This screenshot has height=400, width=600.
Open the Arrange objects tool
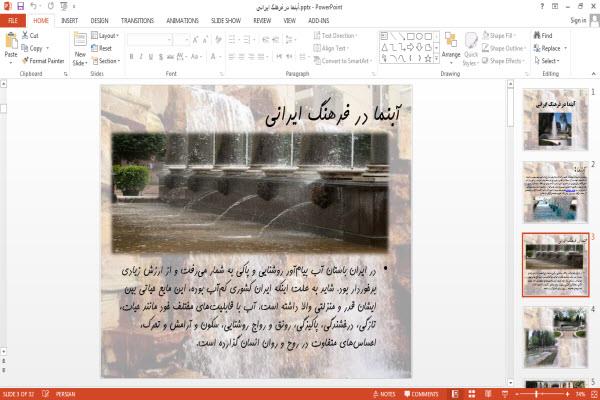pos(451,49)
